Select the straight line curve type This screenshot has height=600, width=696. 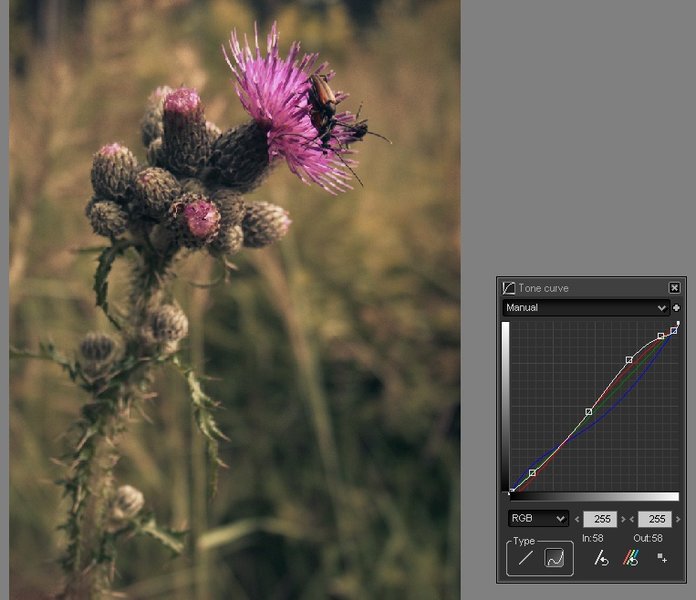(x=525, y=559)
